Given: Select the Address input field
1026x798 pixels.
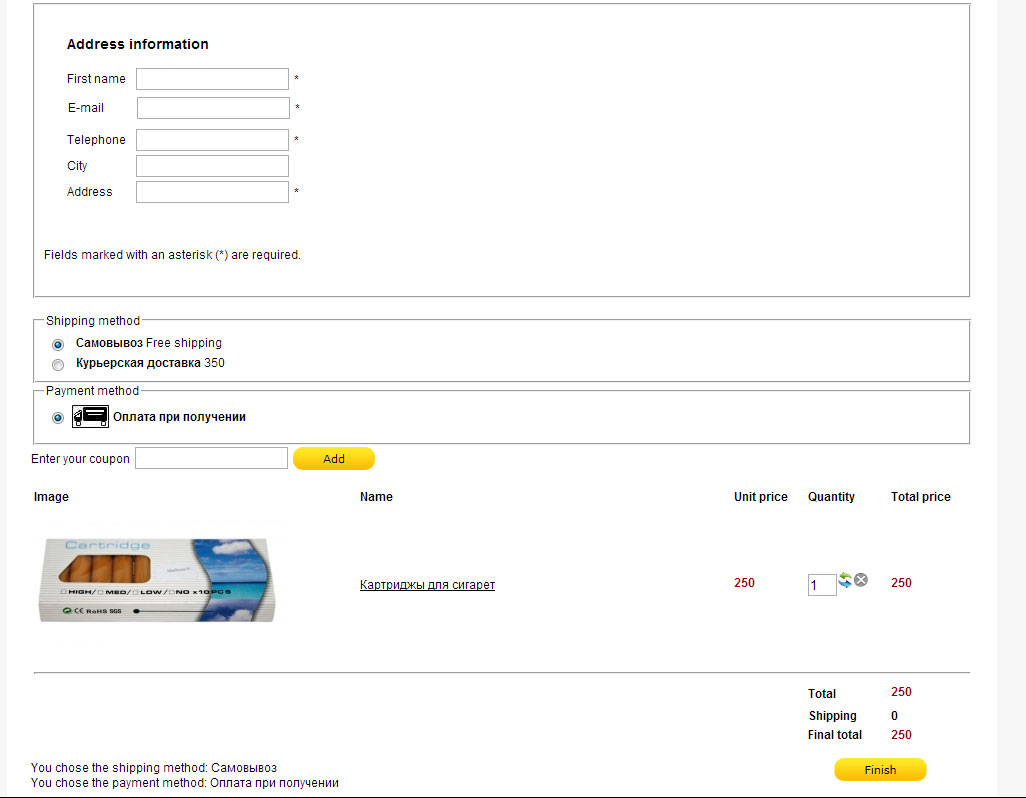Looking at the screenshot, I should tap(212, 192).
